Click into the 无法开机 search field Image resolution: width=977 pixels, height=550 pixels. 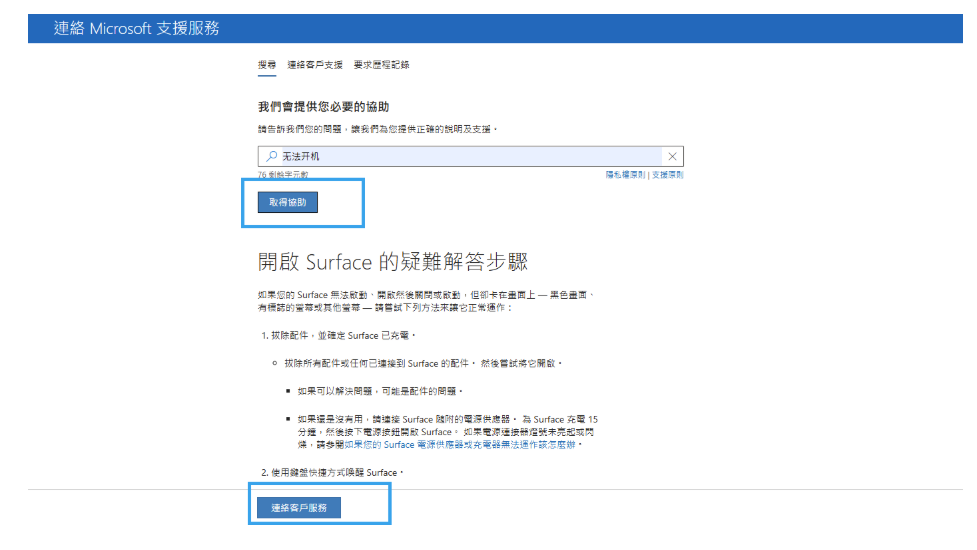(470, 156)
